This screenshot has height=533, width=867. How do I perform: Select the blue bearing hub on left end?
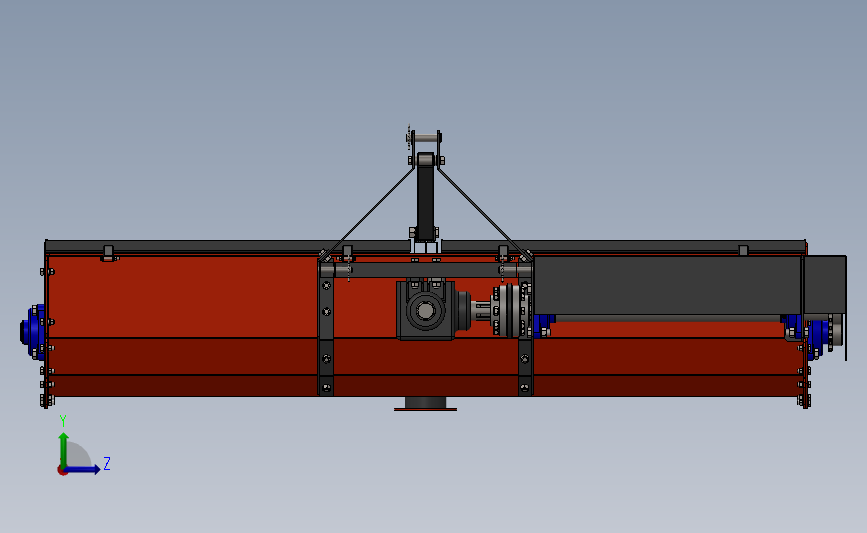point(32,332)
